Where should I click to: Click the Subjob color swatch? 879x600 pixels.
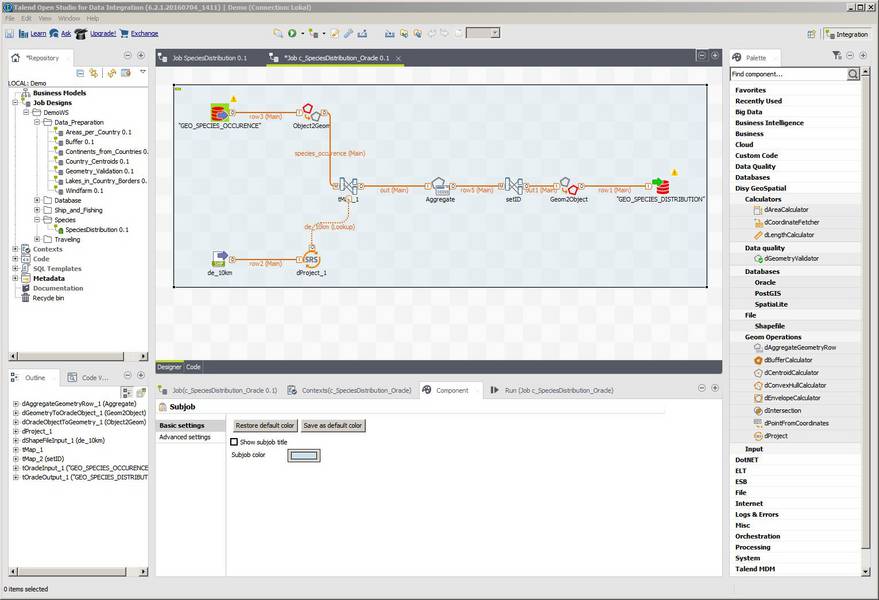click(303, 456)
